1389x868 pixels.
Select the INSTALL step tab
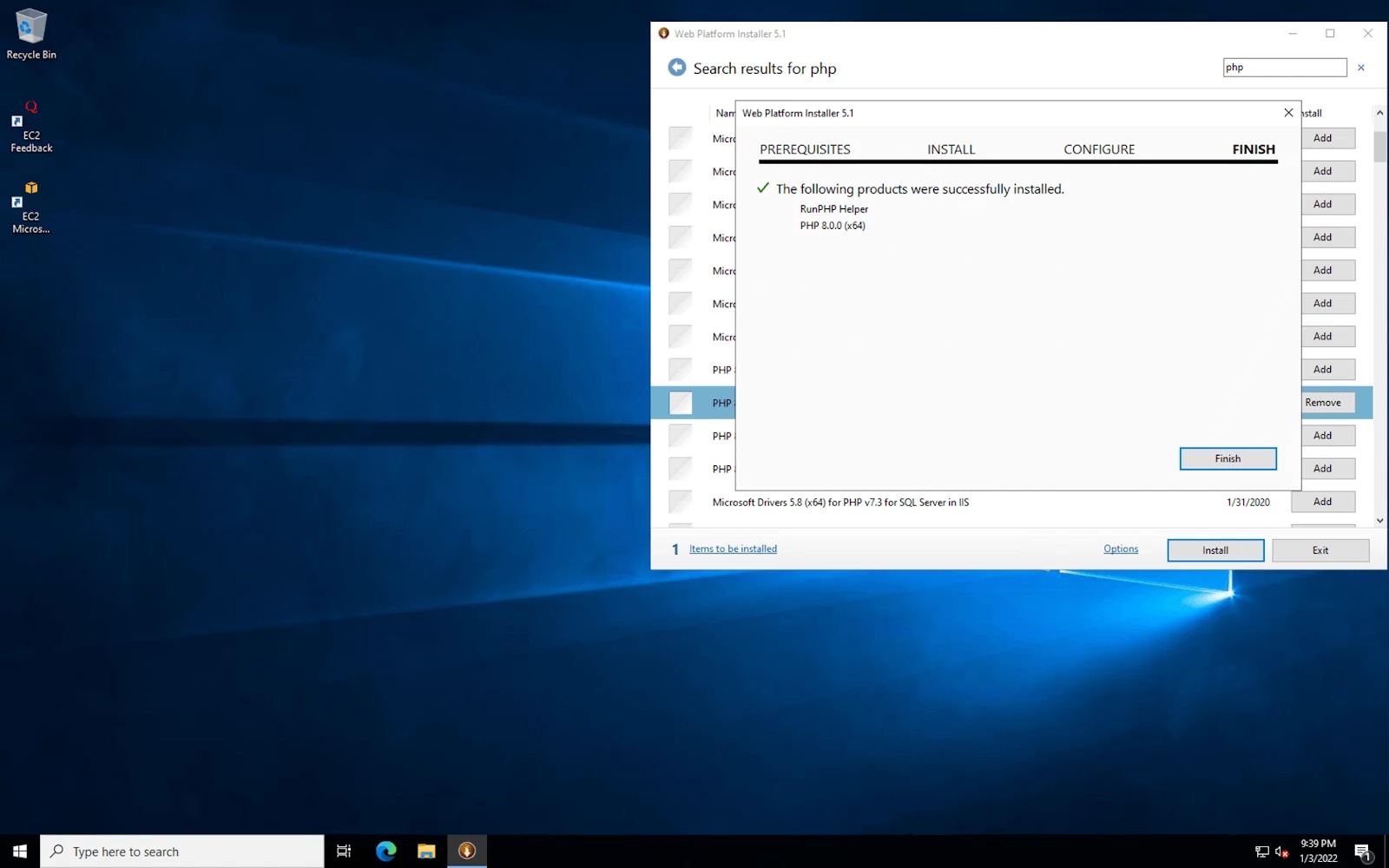(951, 149)
